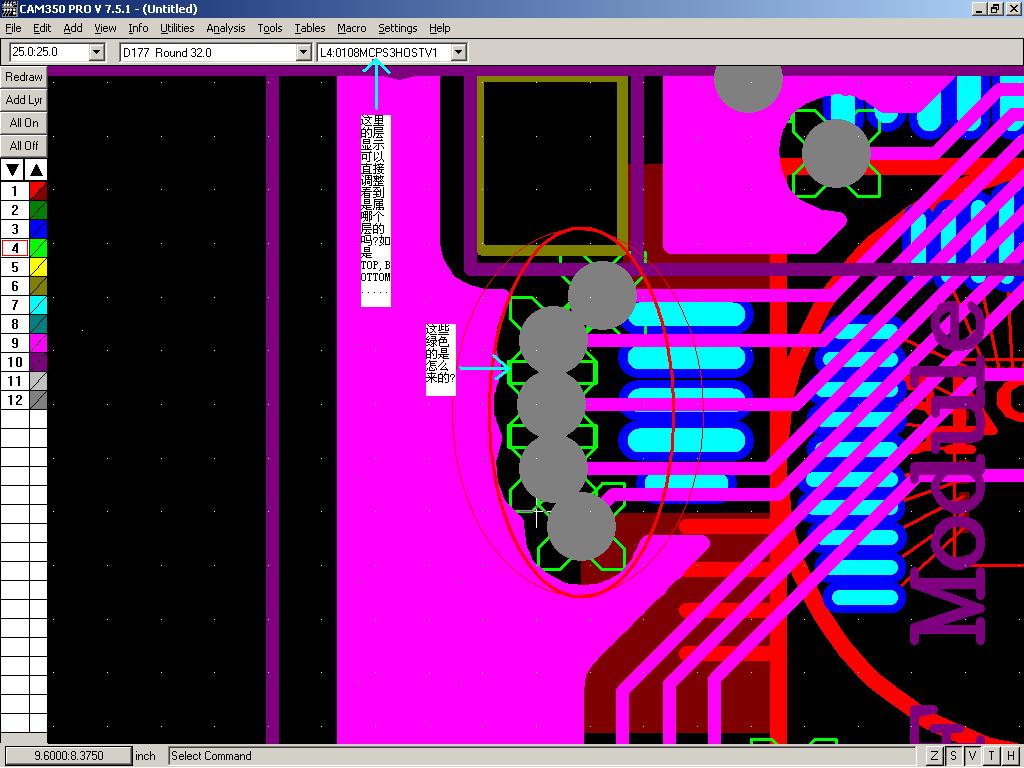
Task: Open the Analysis menu
Action: [225, 28]
